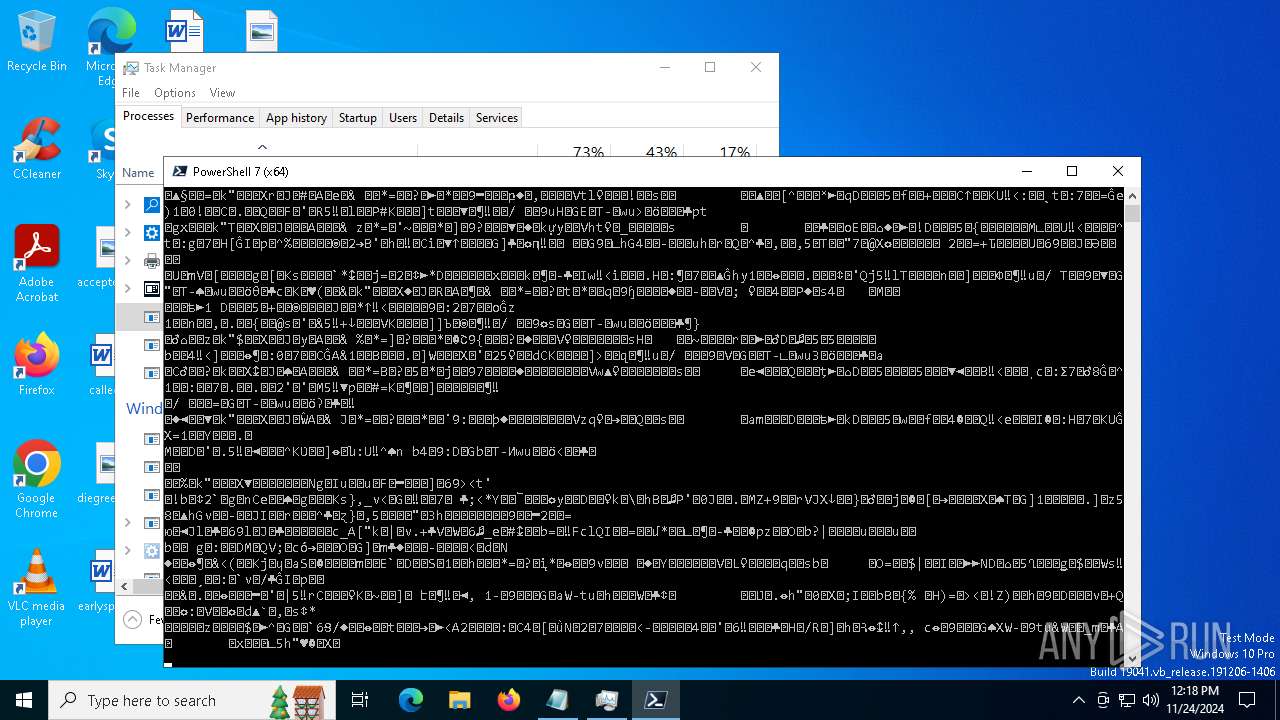The height and width of the screenshot is (720, 1280).
Task: Click the Meet Now tray icon
Action: pyautogui.click(x=1103, y=700)
